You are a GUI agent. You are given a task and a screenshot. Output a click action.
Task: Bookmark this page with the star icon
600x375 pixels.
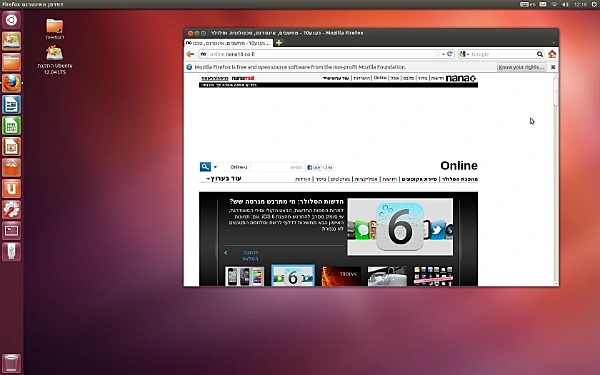point(437,54)
